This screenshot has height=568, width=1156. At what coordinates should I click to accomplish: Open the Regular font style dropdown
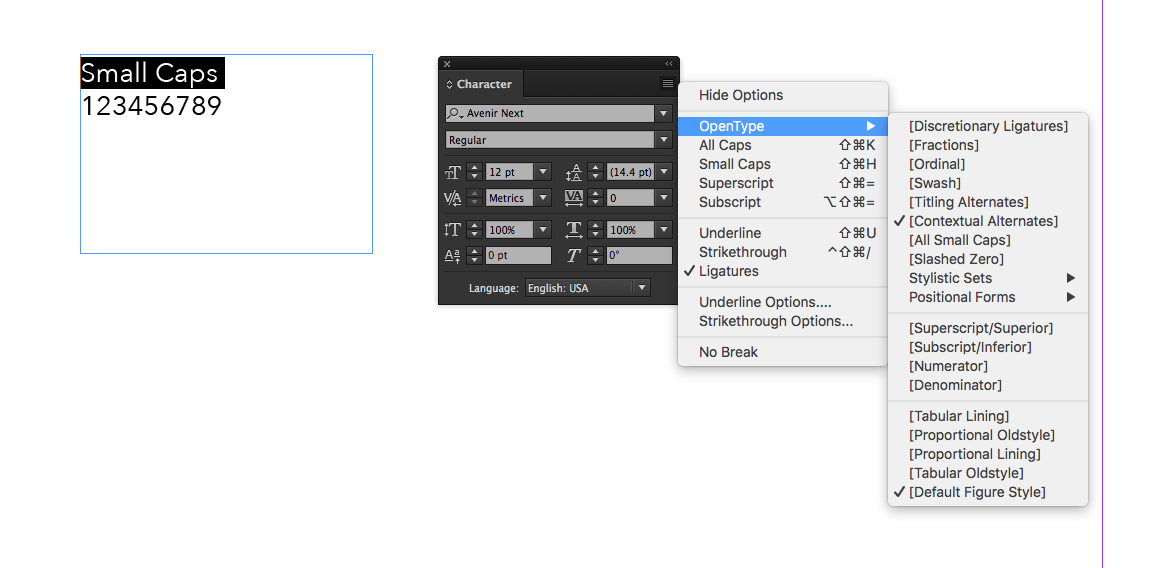[663, 140]
